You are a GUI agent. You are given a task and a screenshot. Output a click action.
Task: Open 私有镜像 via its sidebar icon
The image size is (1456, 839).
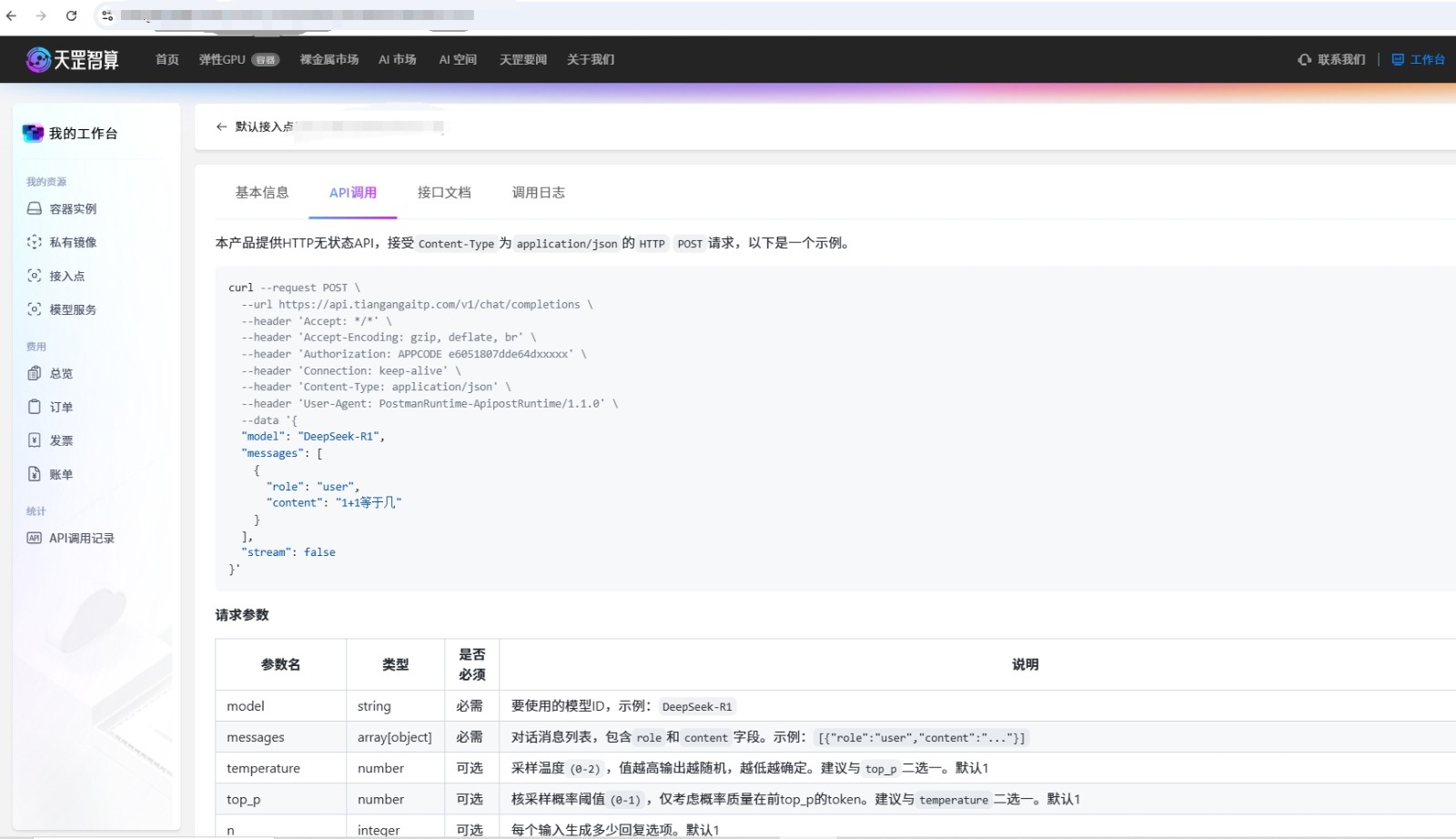click(x=34, y=242)
